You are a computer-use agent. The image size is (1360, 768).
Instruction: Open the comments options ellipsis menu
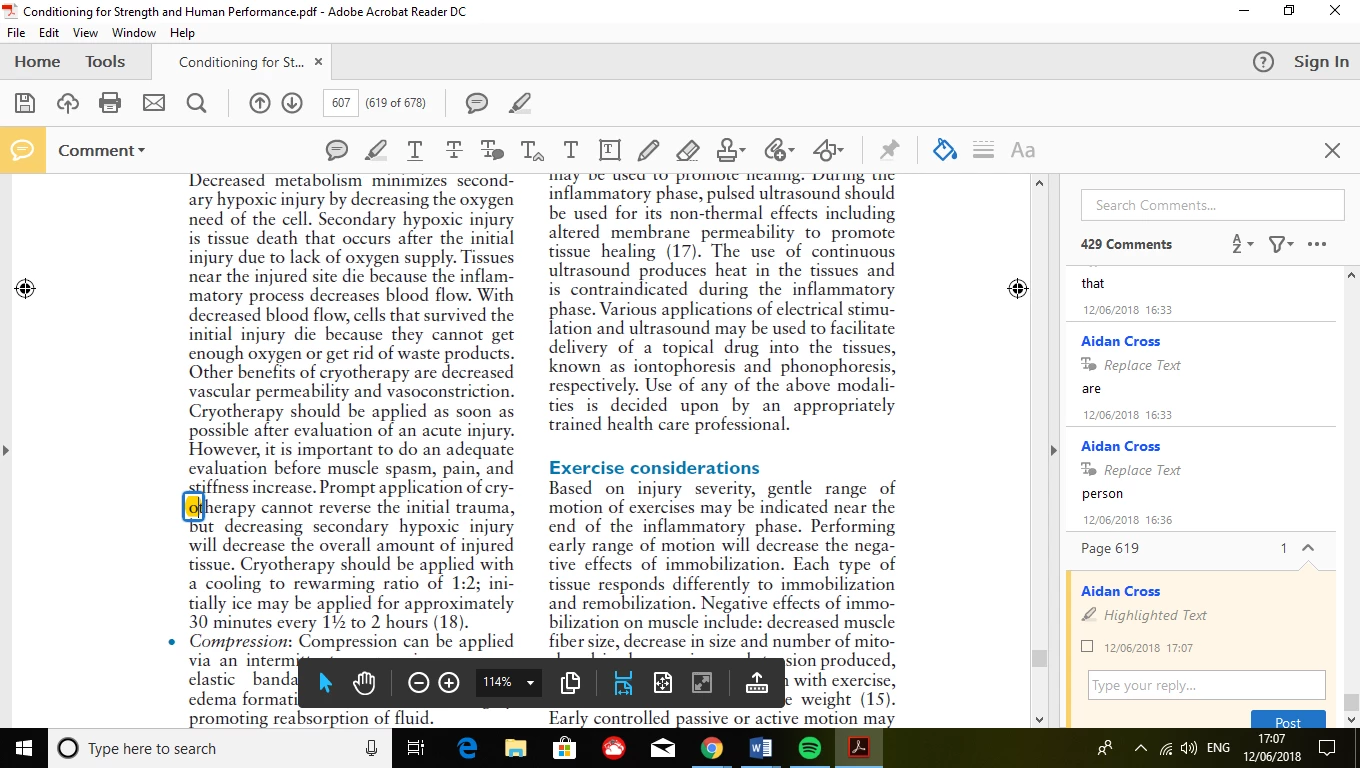tap(1317, 244)
